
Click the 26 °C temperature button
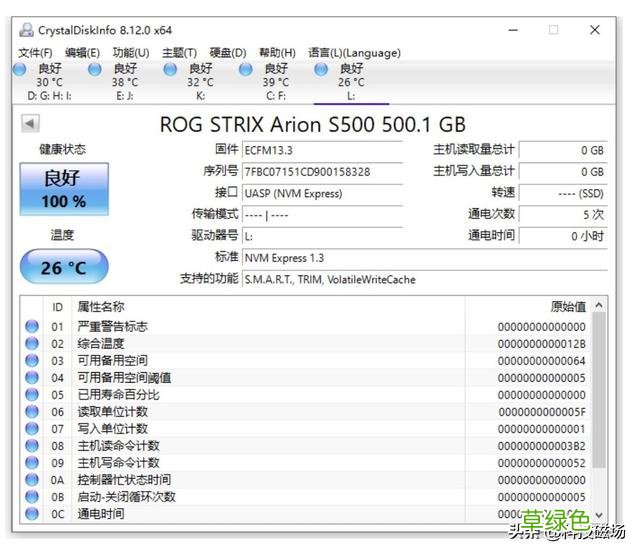click(64, 267)
